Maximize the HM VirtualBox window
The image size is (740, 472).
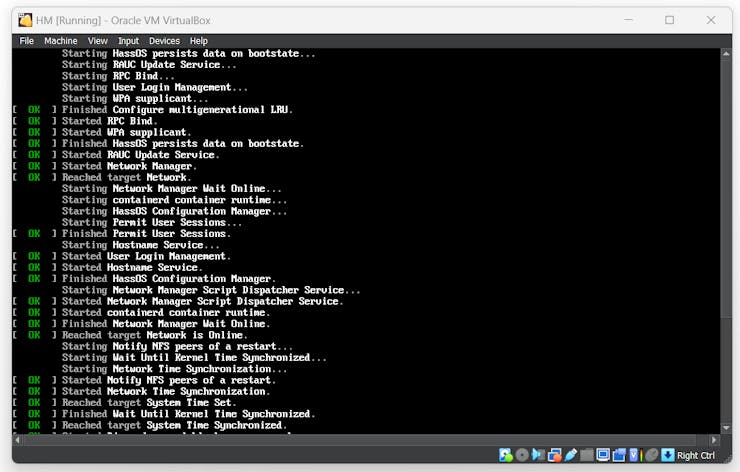(669, 20)
